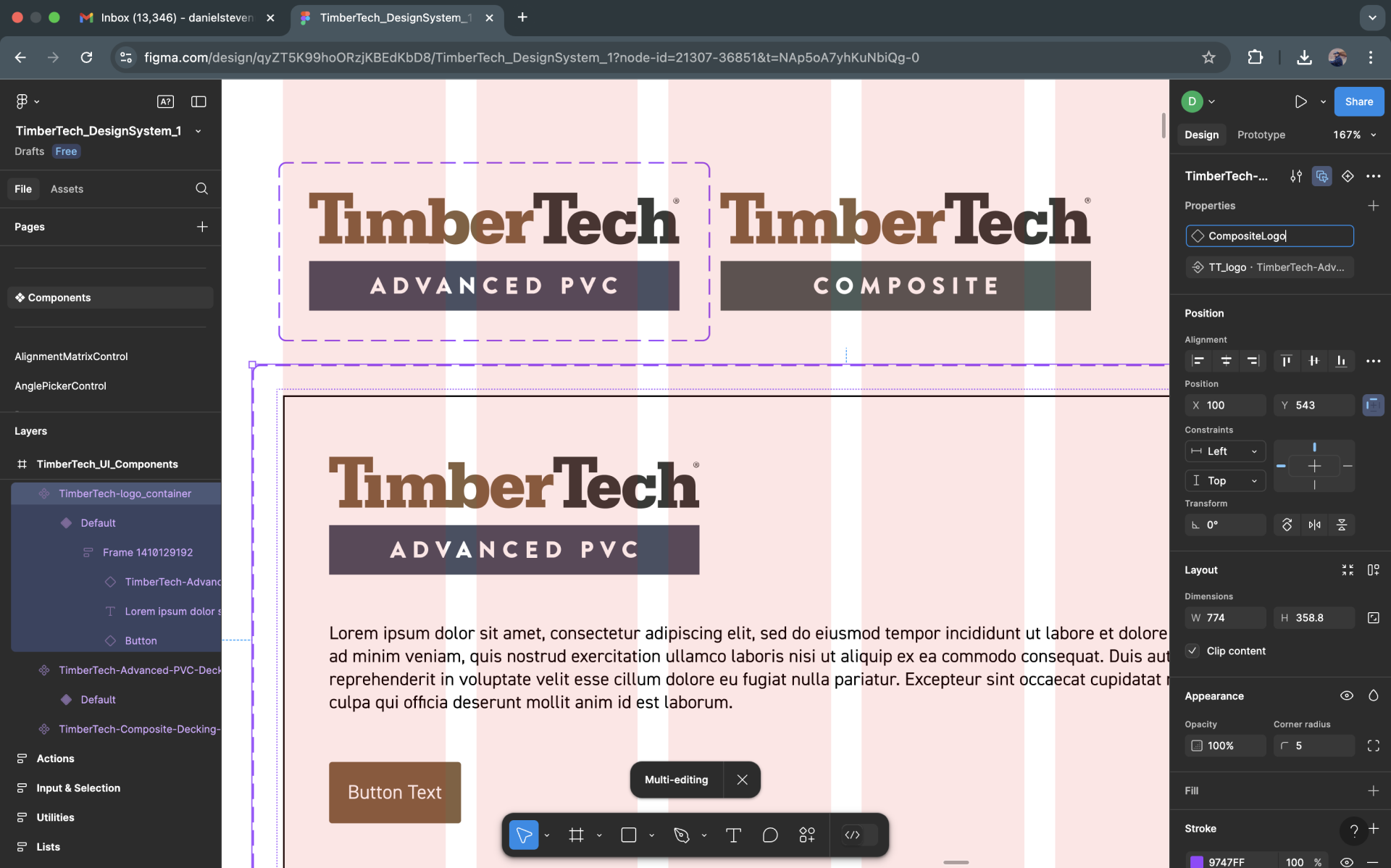The width and height of the screenshot is (1391, 868).
Task: Open vertical constraint Top dropdown
Action: (x=1225, y=480)
